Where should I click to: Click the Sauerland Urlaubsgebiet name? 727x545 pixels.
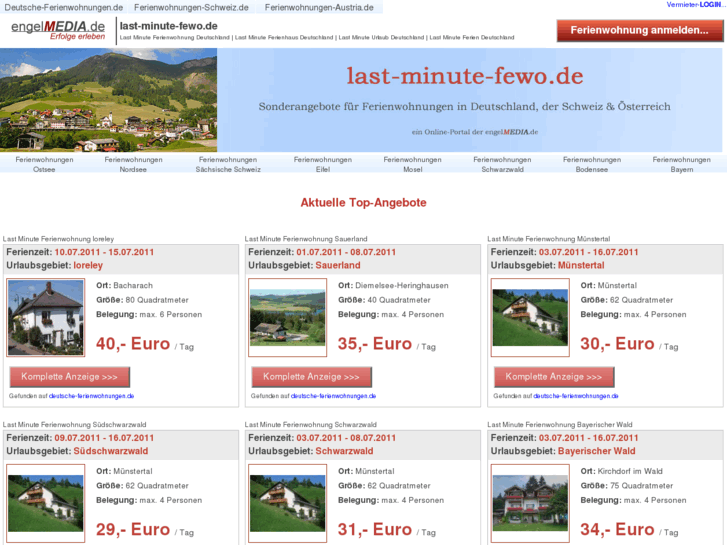pos(338,265)
